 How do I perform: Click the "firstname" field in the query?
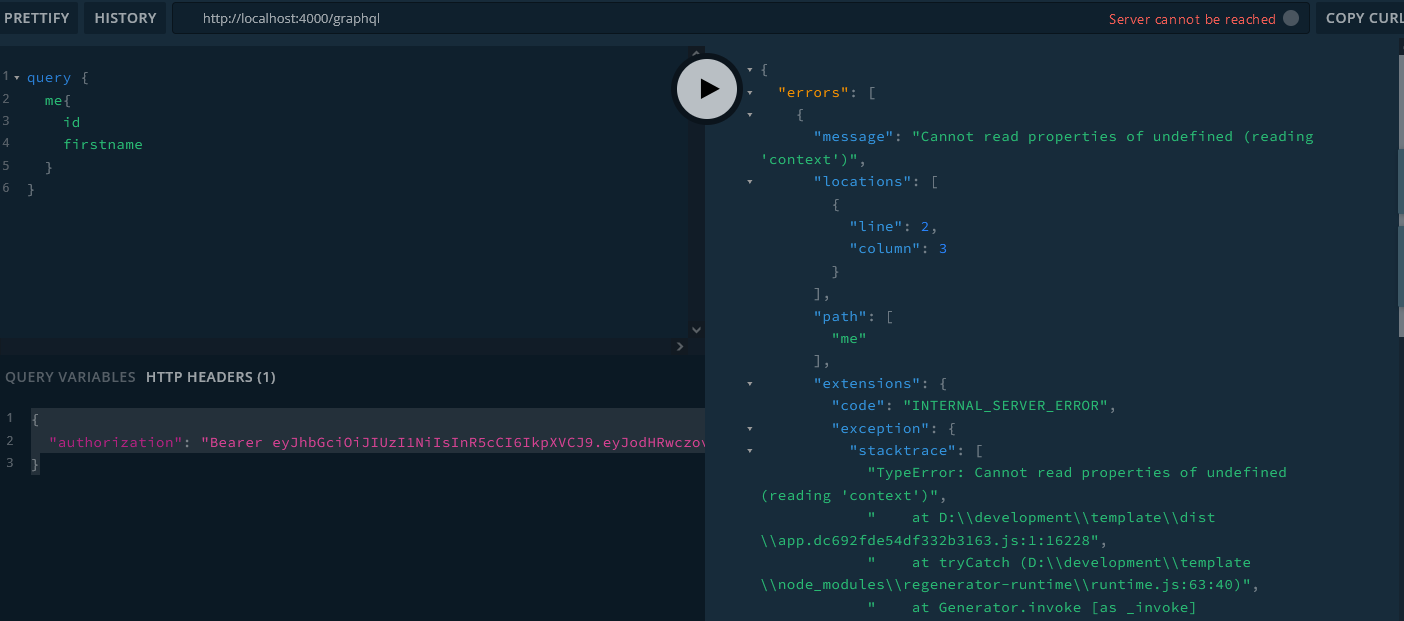103,144
